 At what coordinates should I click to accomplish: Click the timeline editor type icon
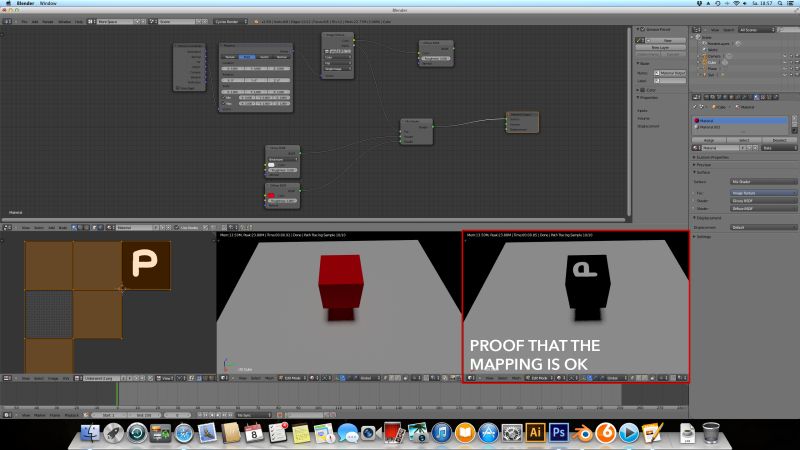coord(6,415)
